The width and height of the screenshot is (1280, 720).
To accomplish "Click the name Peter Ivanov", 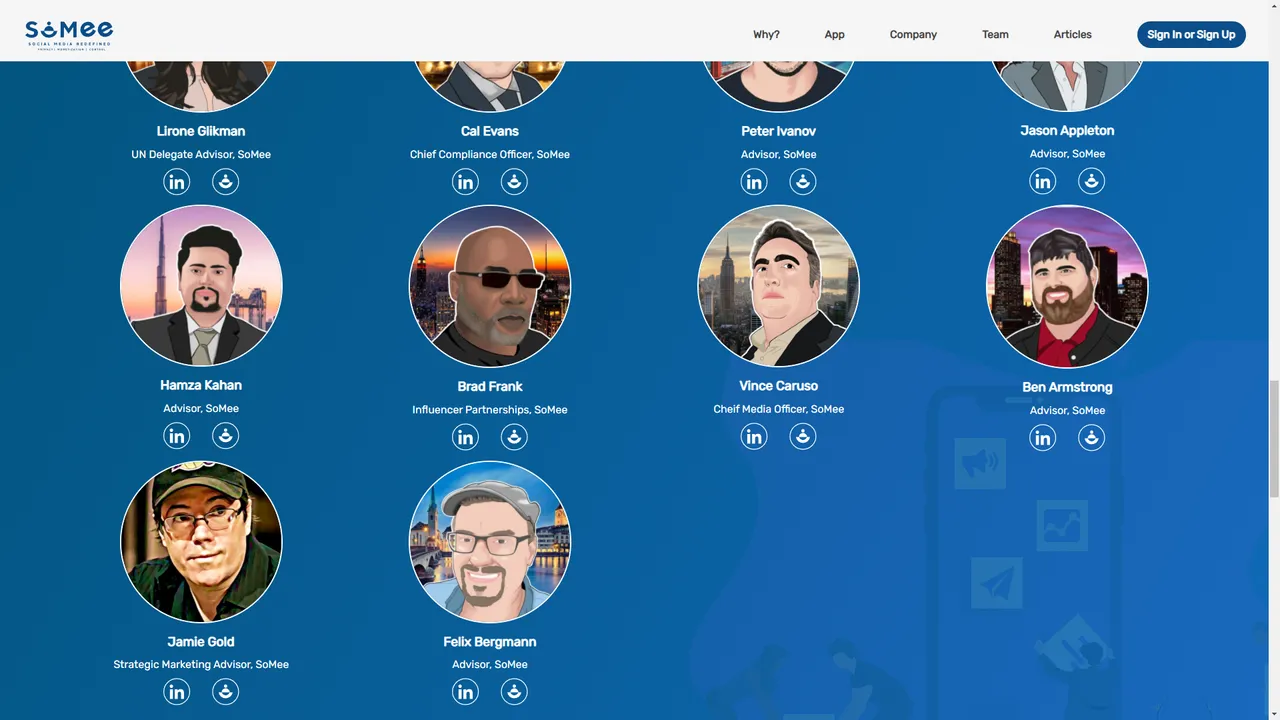I will pyautogui.click(x=779, y=131).
